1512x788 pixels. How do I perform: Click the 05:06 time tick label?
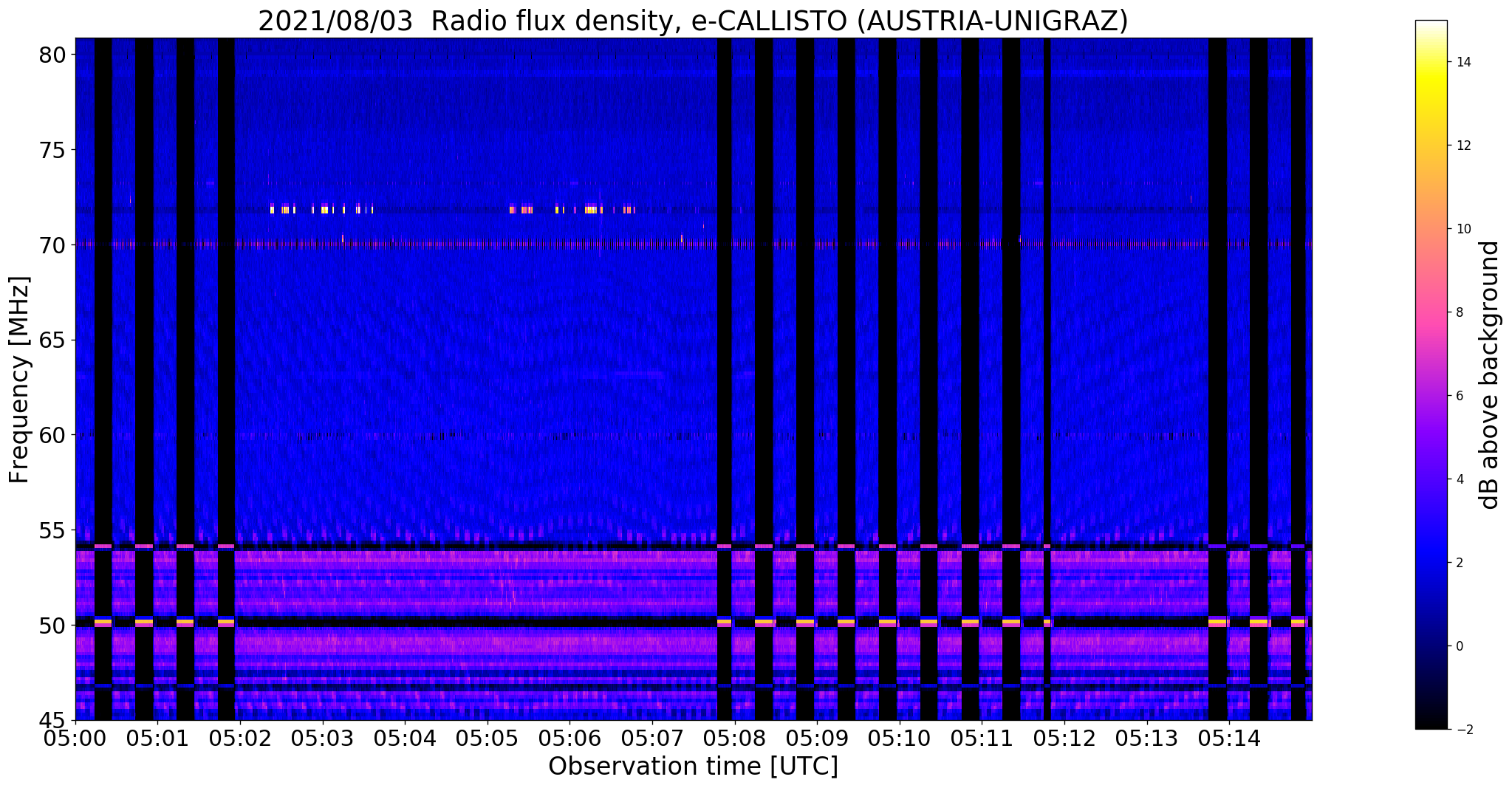pyautogui.click(x=569, y=739)
